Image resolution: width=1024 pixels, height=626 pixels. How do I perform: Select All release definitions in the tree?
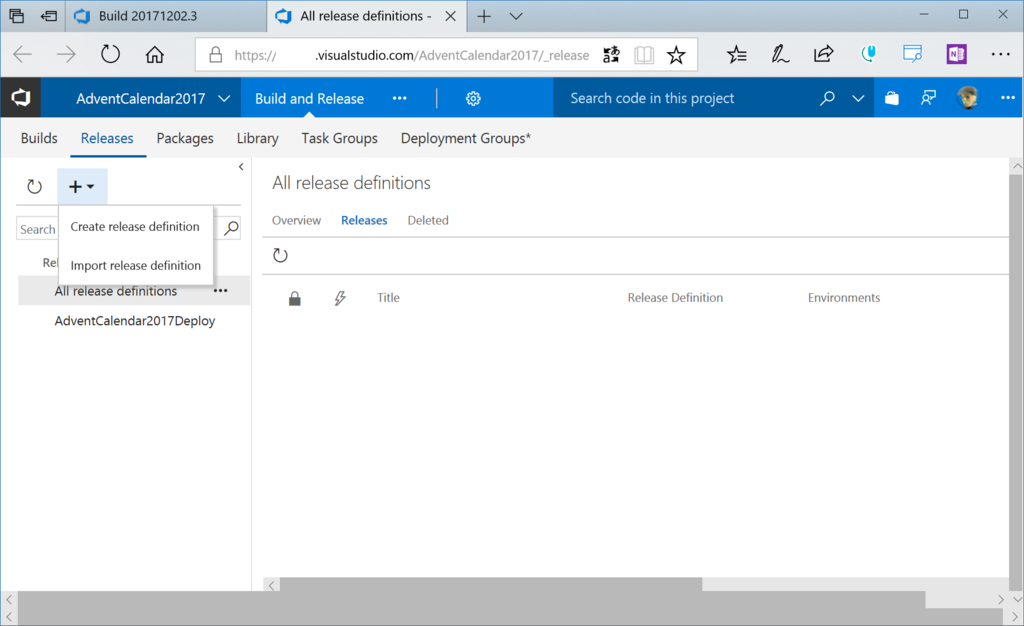coord(116,291)
